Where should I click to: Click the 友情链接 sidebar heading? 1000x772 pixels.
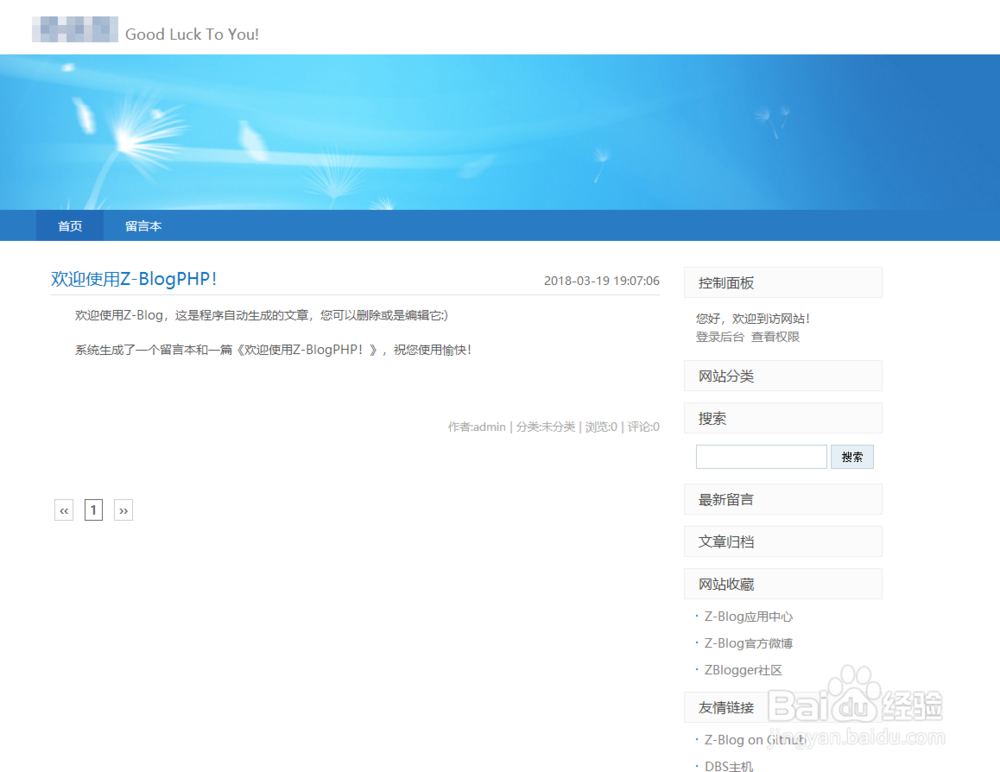783,708
